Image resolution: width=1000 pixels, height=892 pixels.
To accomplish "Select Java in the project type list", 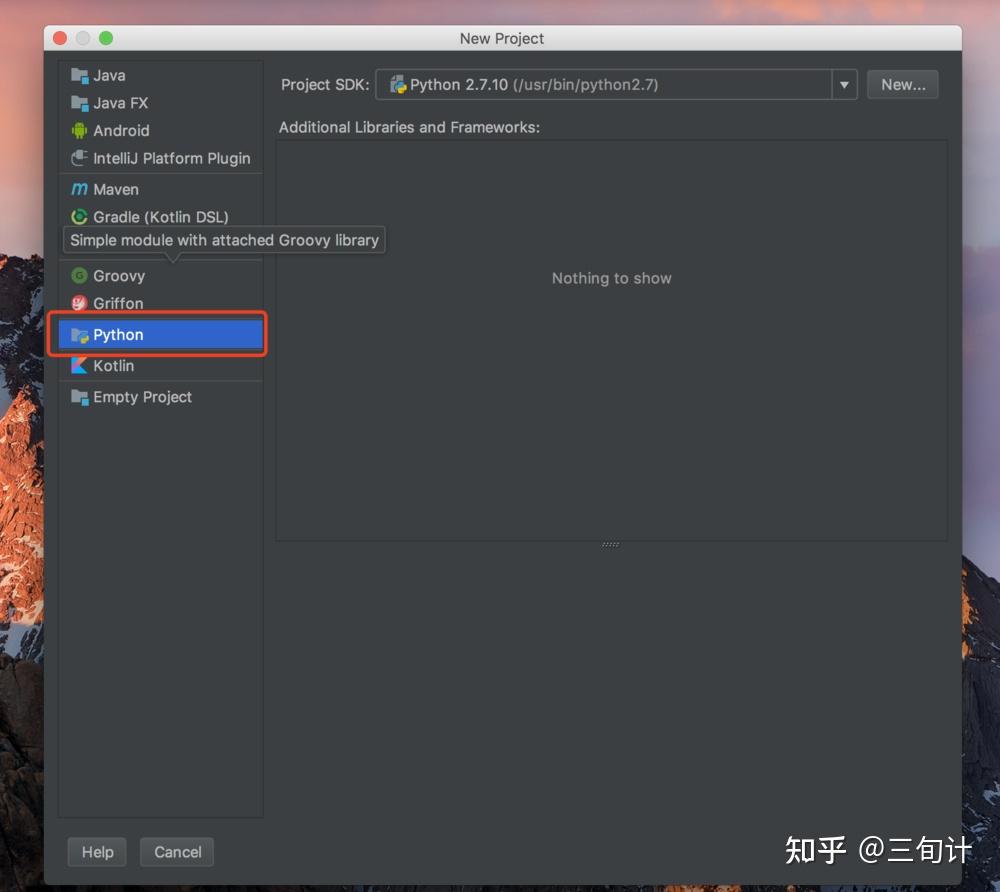I will tap(110, 75).
